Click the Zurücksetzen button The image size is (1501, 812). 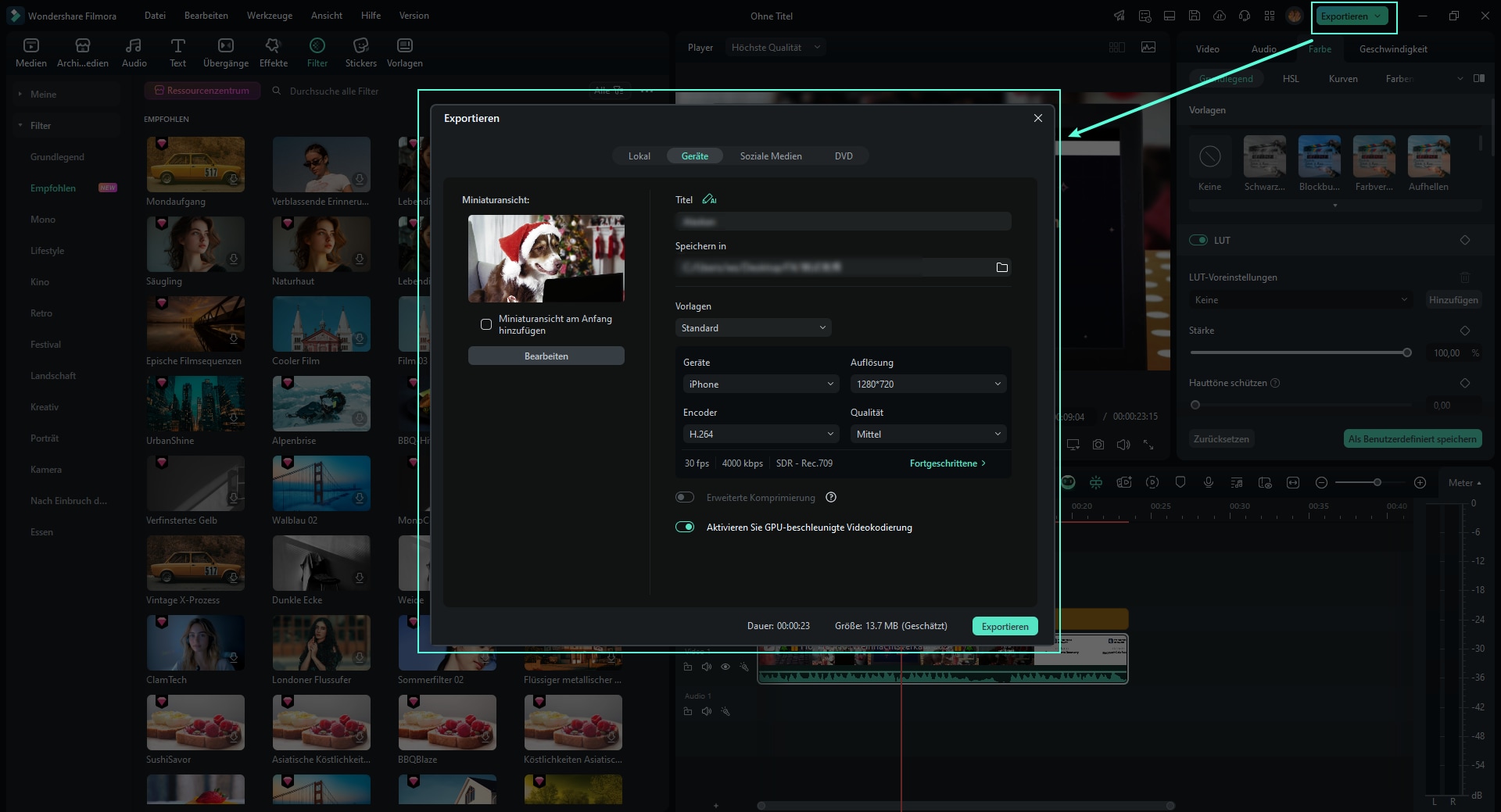(1221, 438)
